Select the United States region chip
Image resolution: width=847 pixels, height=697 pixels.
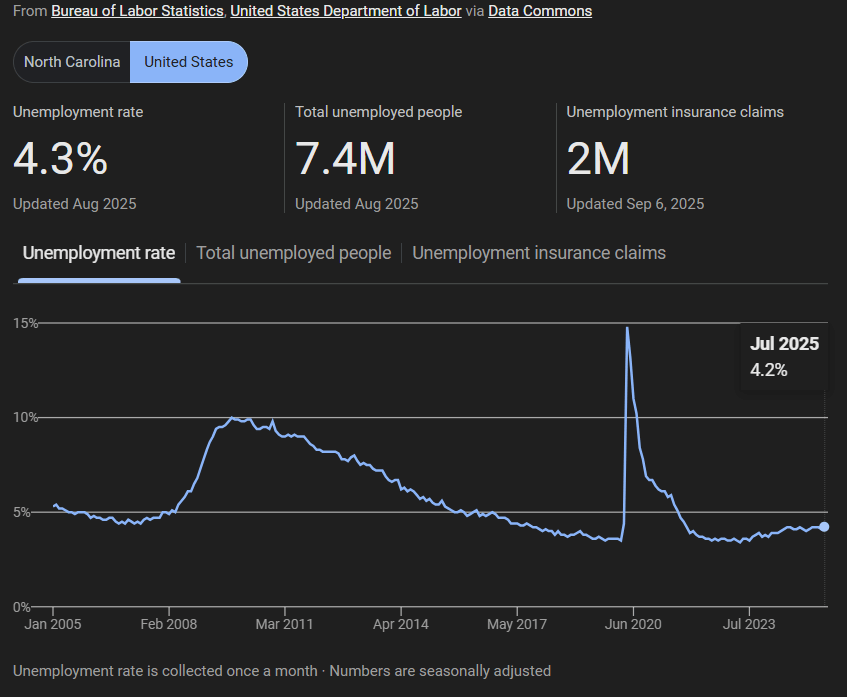coord(189,62)
